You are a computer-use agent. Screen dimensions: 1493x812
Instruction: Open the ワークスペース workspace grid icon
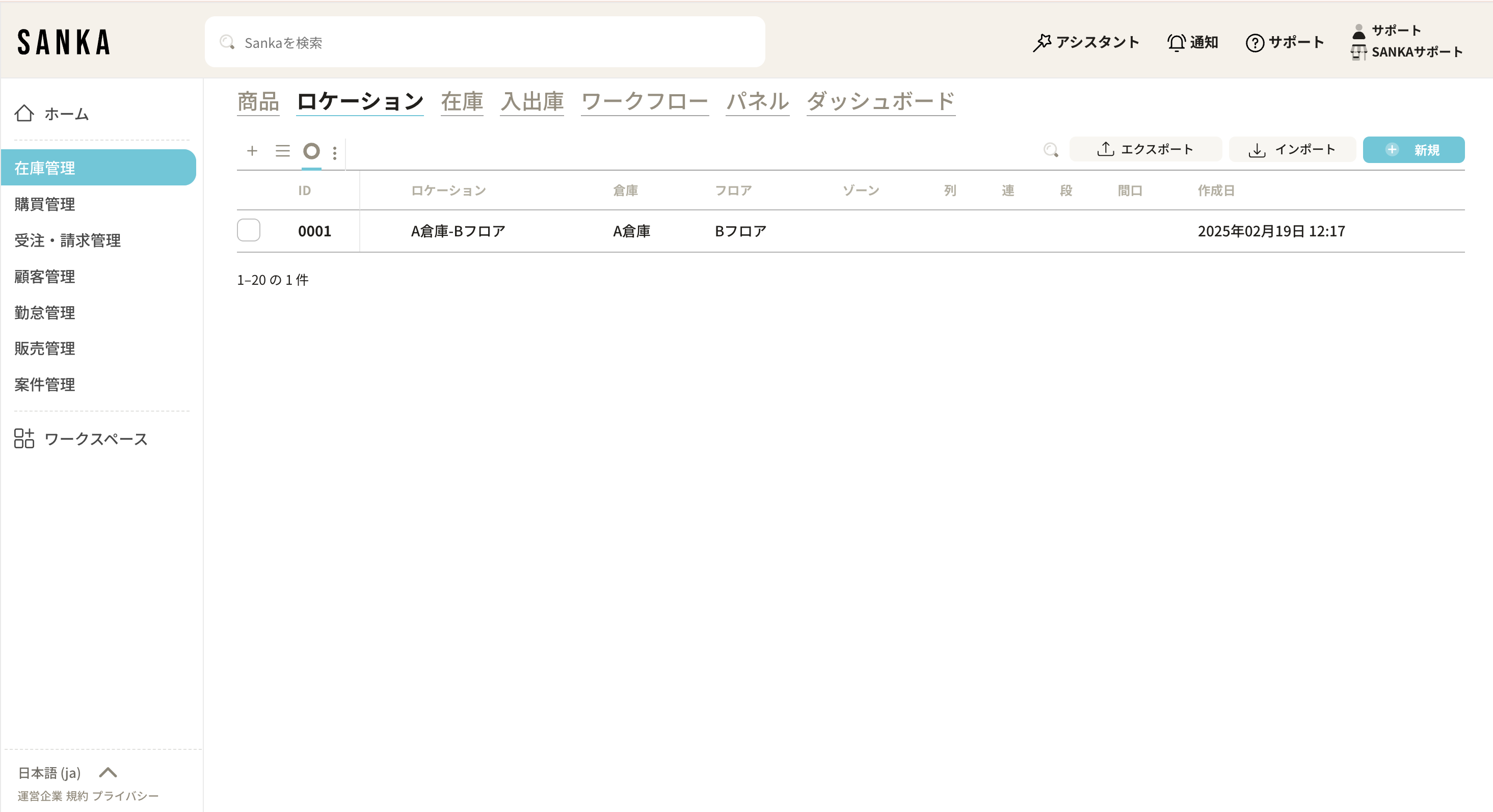(24, 439)
